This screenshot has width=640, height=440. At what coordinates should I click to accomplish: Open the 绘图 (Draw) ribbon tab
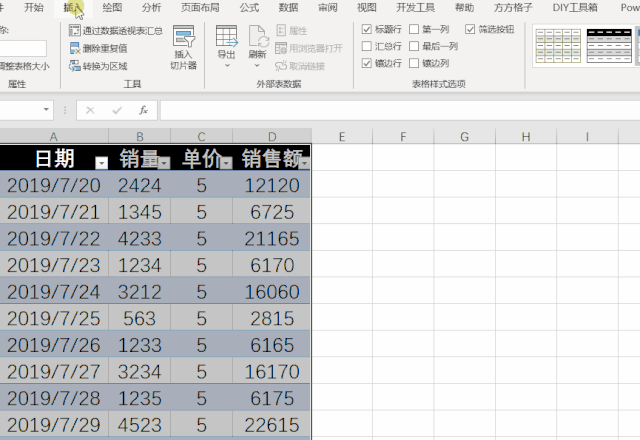(112, 7)
